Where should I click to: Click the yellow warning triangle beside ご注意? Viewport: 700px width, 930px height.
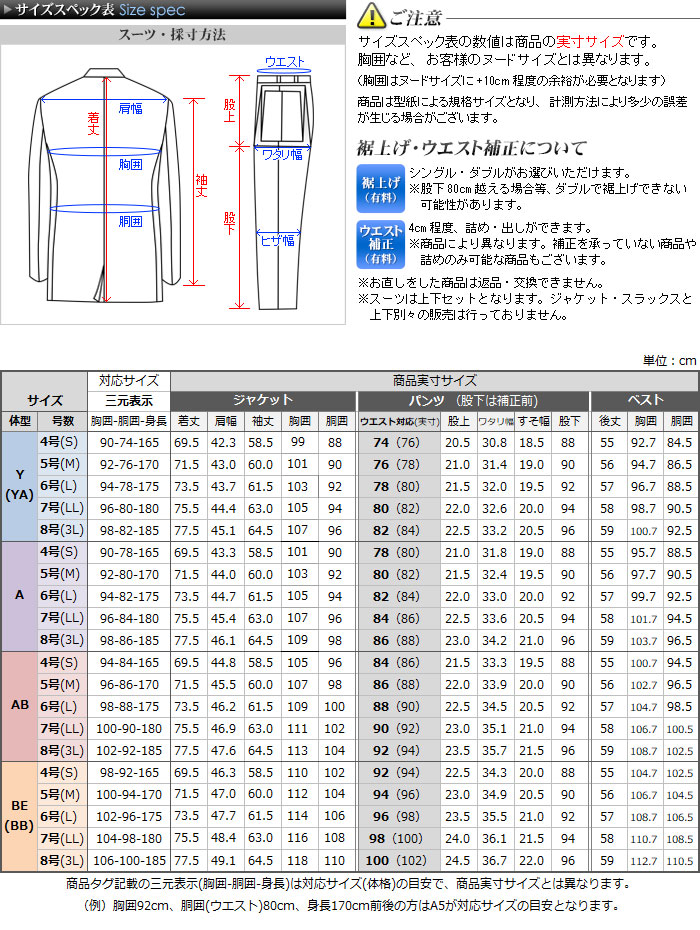(x=370, y=15)
